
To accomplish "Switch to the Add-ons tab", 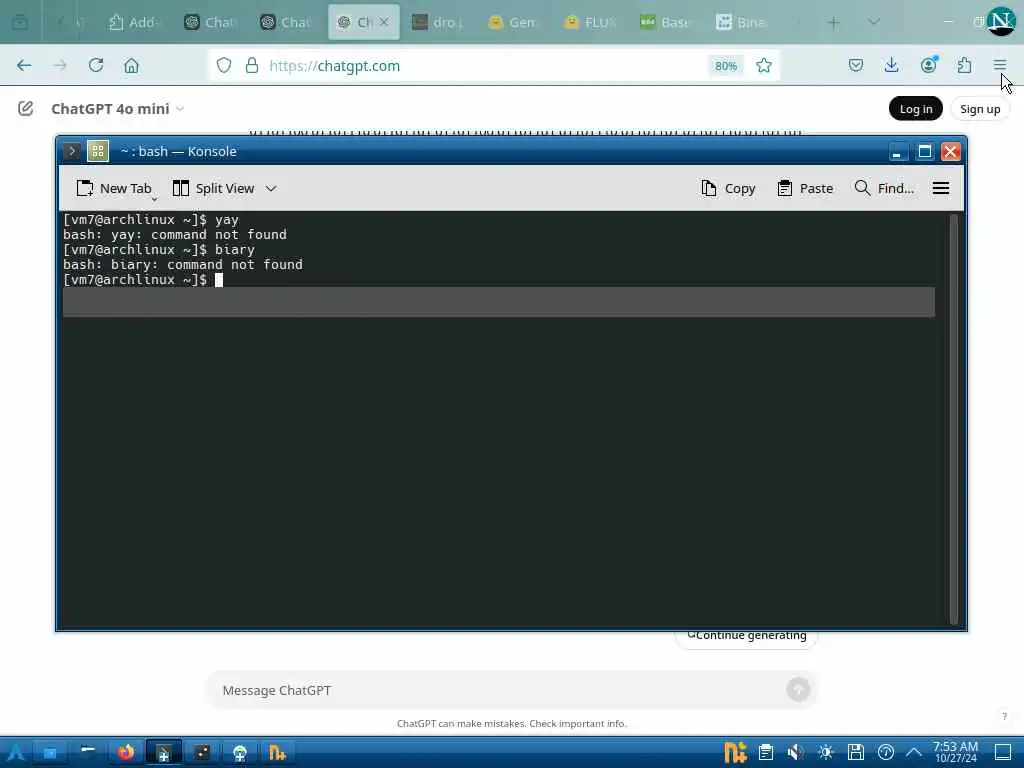I will point(133,22).
